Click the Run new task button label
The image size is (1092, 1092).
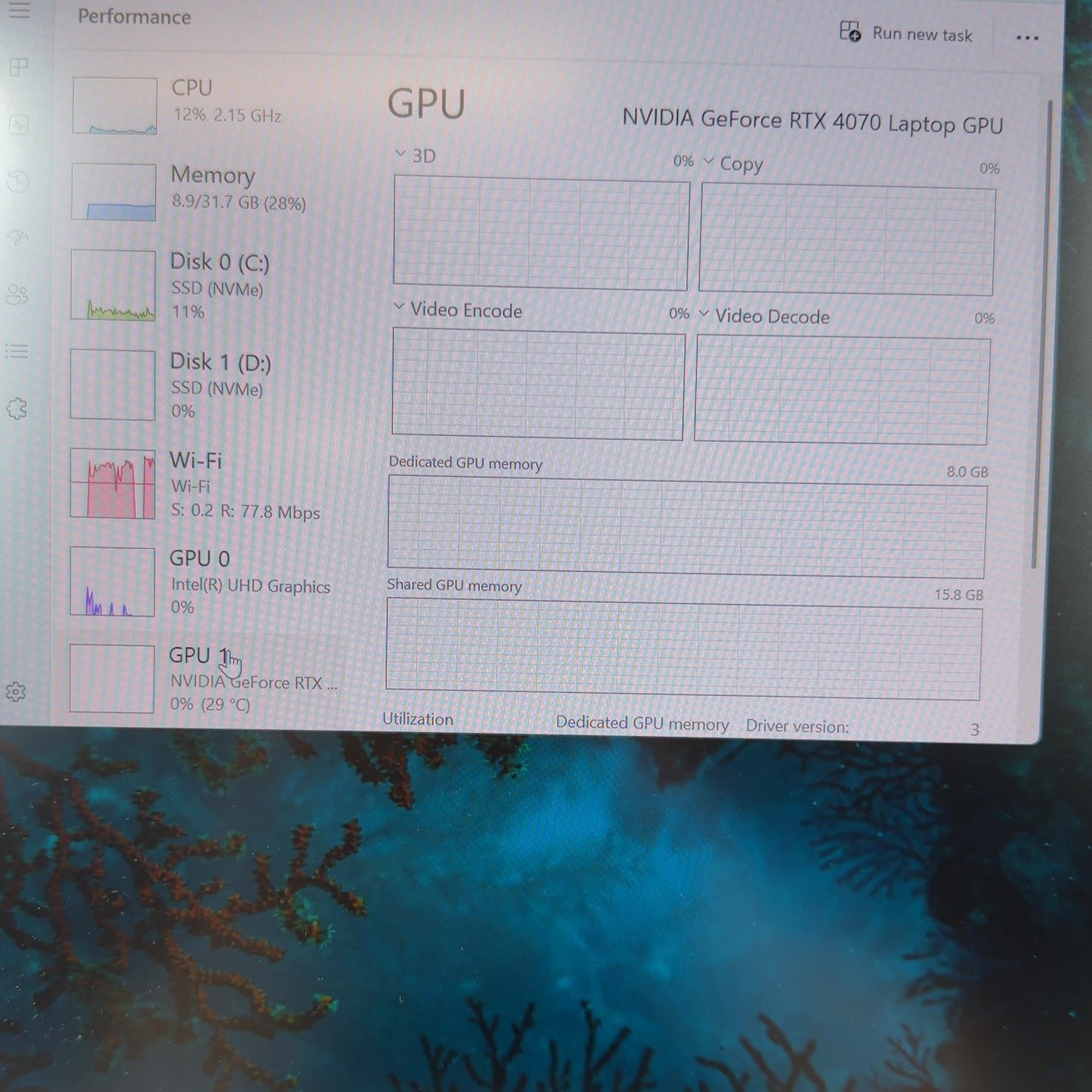tap(922, 34)
